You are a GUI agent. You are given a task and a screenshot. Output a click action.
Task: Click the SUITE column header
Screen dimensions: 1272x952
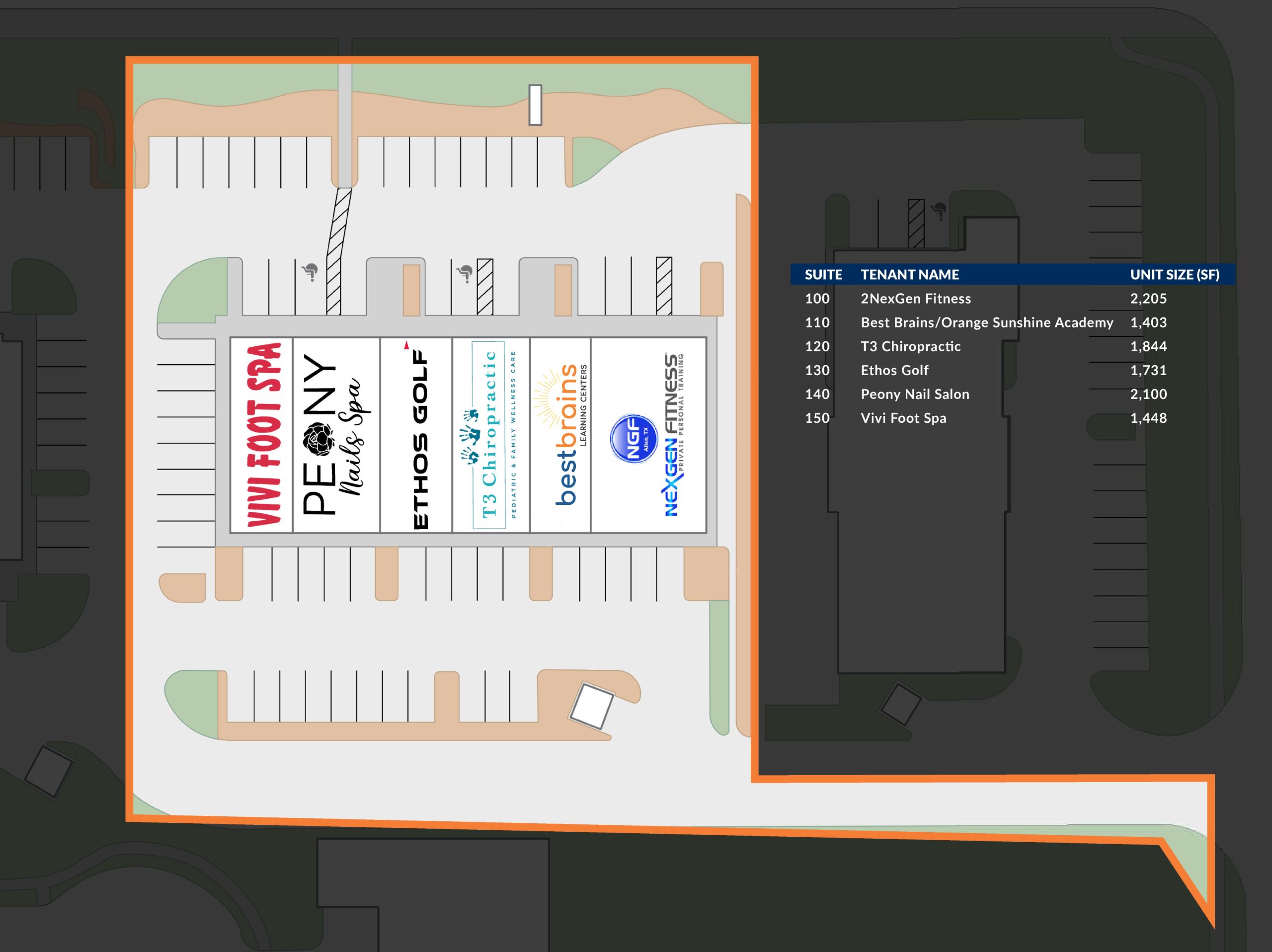click(823, 275)
